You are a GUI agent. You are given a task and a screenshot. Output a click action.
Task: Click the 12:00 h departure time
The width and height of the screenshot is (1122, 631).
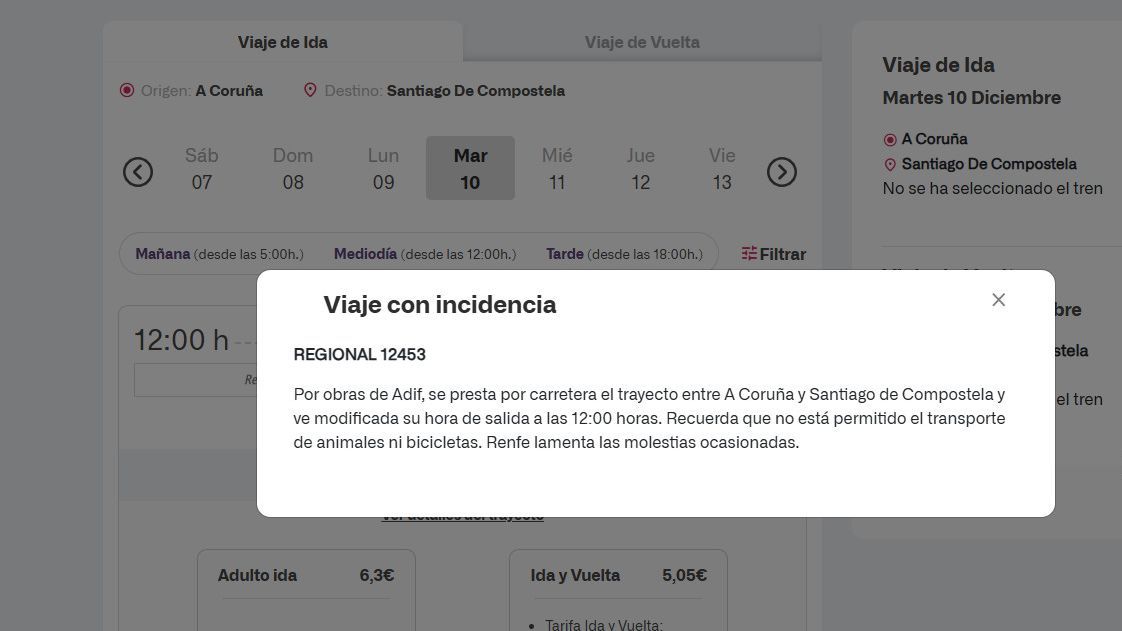[x=182, y=340]
